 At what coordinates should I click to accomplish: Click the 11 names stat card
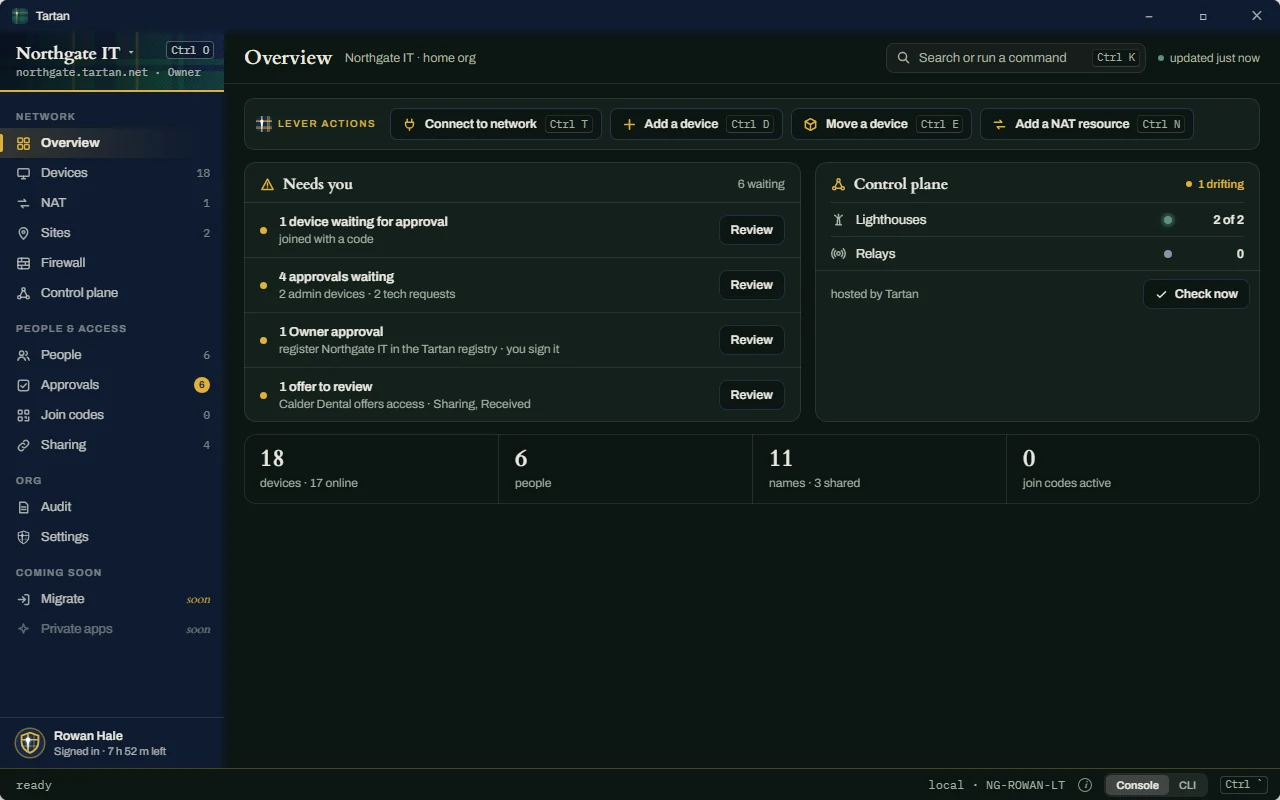[x=880, y=469]
